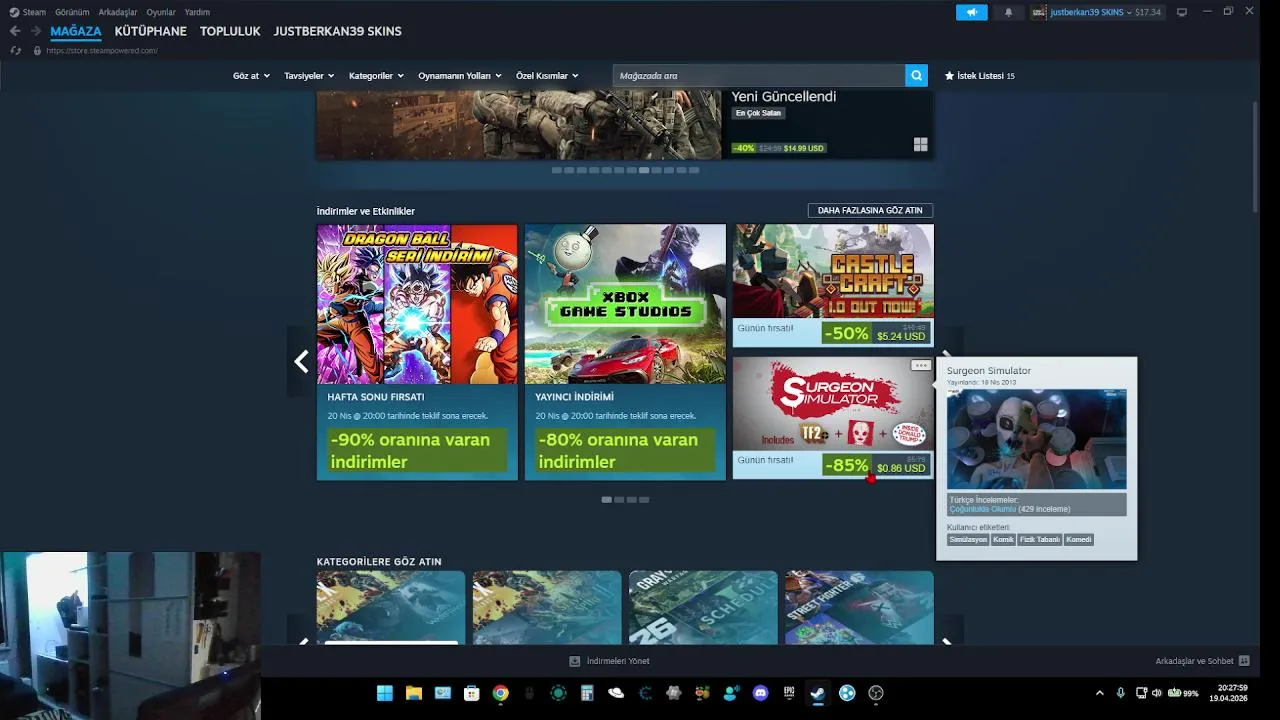Switch to the MAĞAZA tab
1280x720 pixels.
pos(76,31)
